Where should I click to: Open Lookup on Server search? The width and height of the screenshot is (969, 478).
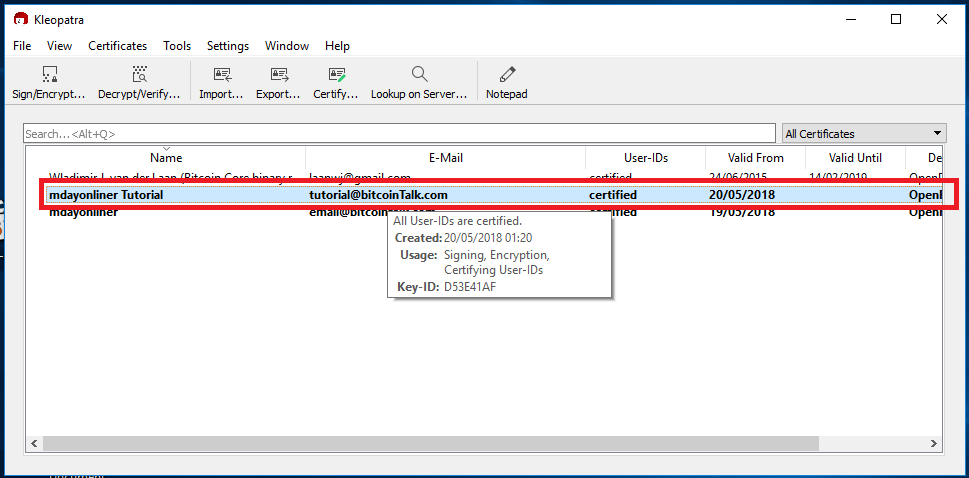pyautogui.click(x=419, y=83)
